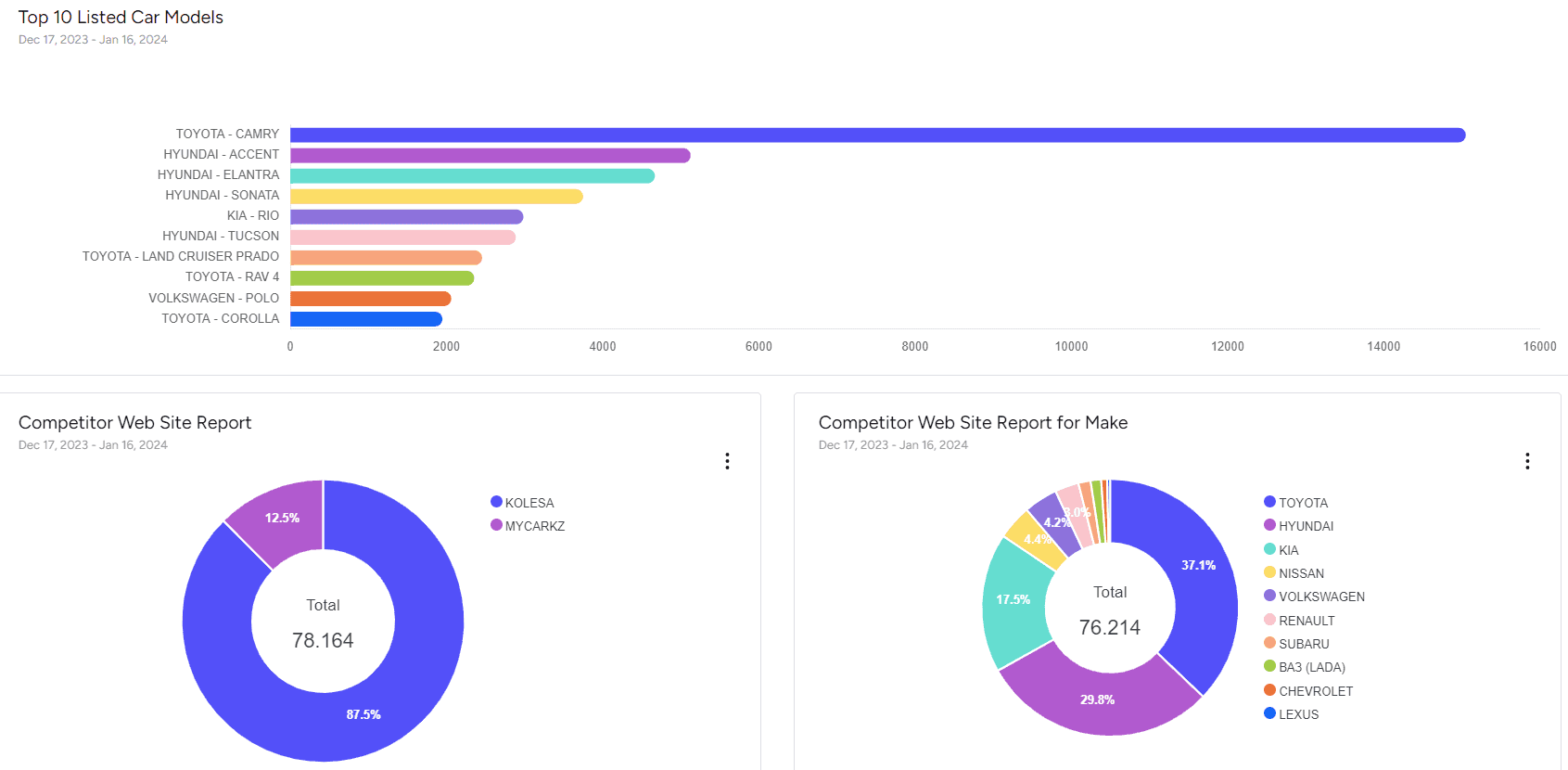Click the TOYOTA - LAND CRUISER PRADO bar
This screenshot has width=1568, height=770.
click(x=386, y=258)
